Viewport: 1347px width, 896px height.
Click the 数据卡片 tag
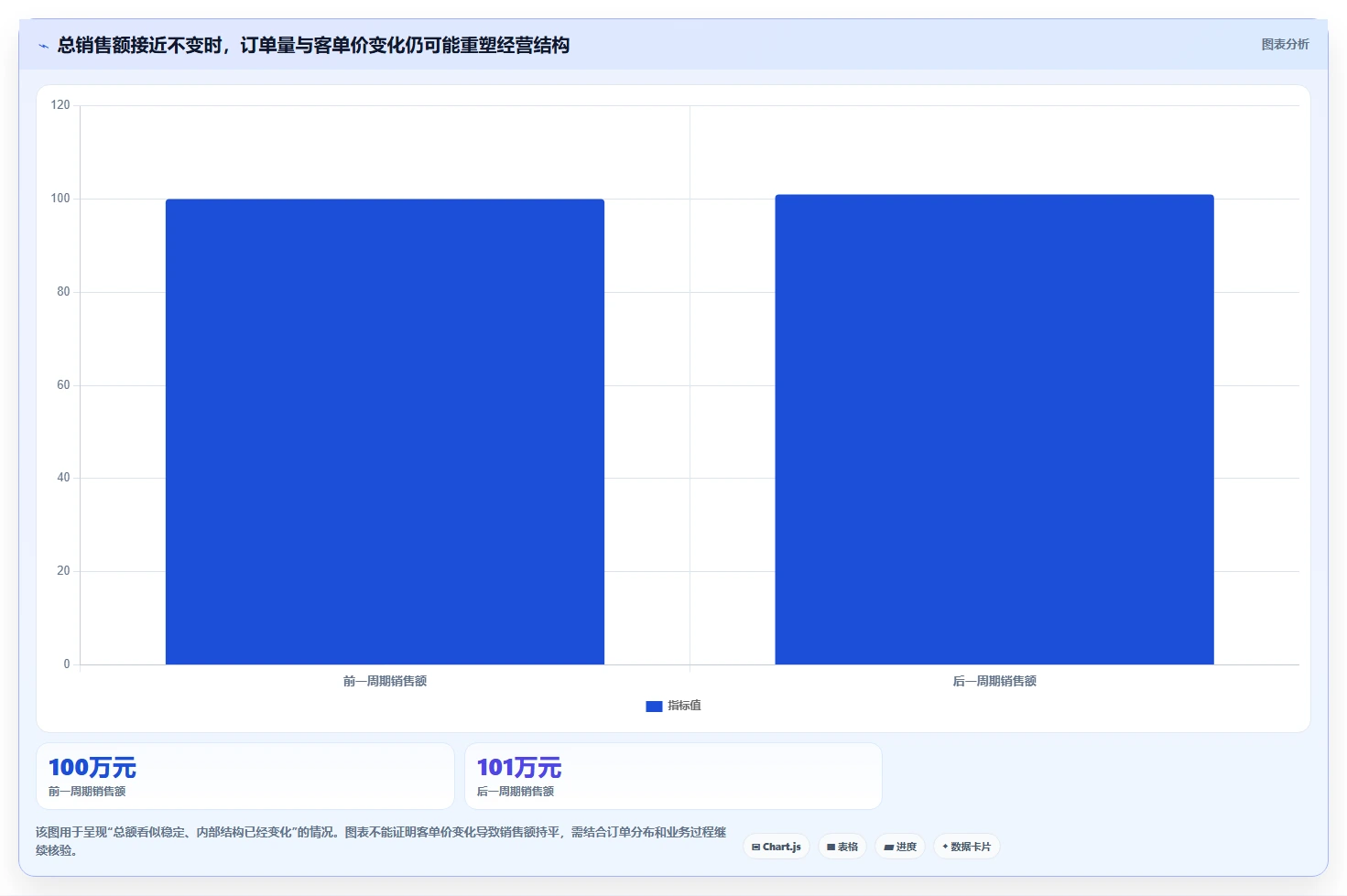pos(967,847)
